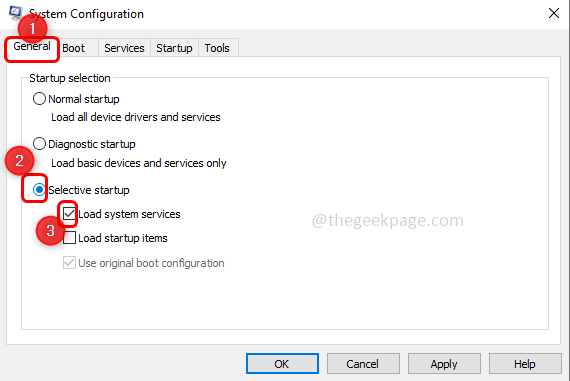570x381 pixels.
Task: Click the Cancel button
Action: pyautogui.click(x=363, y=364)
